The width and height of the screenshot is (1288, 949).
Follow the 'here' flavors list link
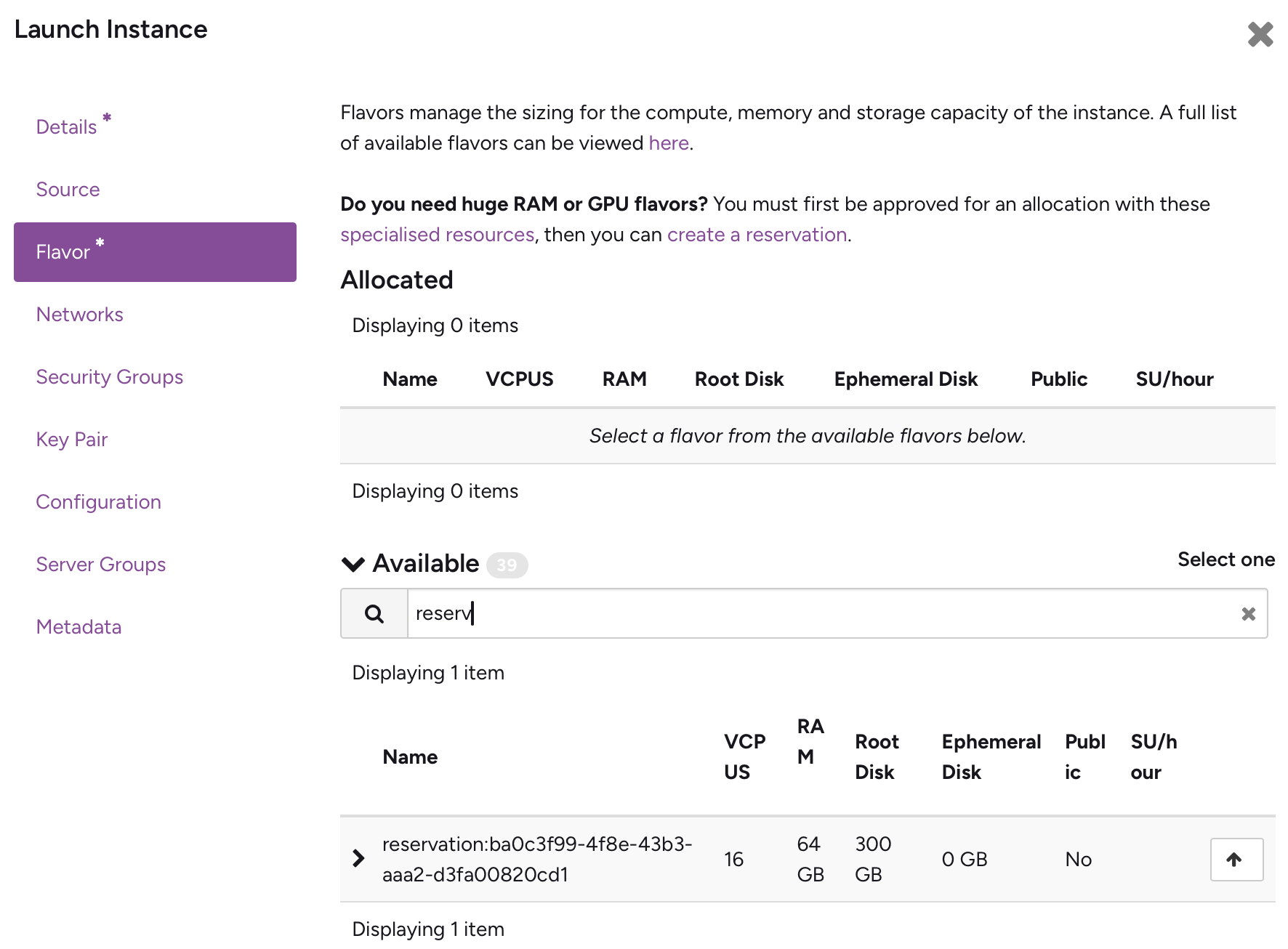(668, 143)
